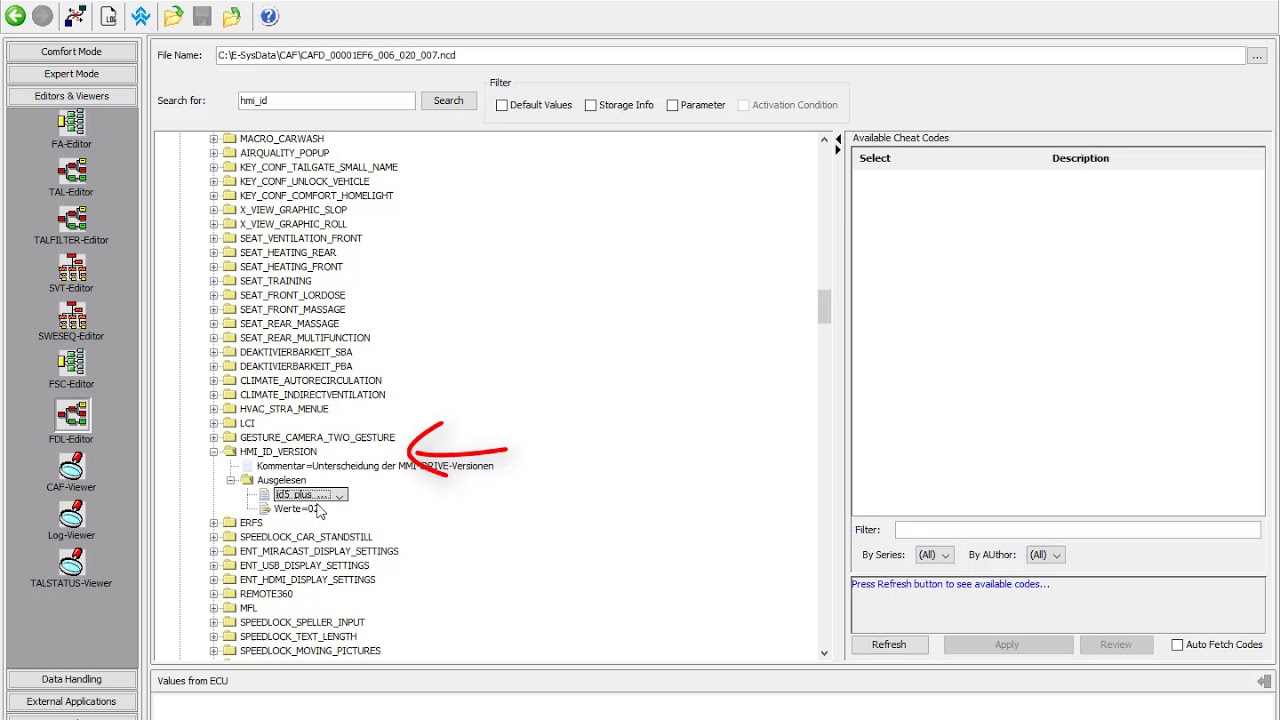The height and width of the screenshot is (720, 1280).
Task: Open the TALFILTER-Editor
Action: 72,225
